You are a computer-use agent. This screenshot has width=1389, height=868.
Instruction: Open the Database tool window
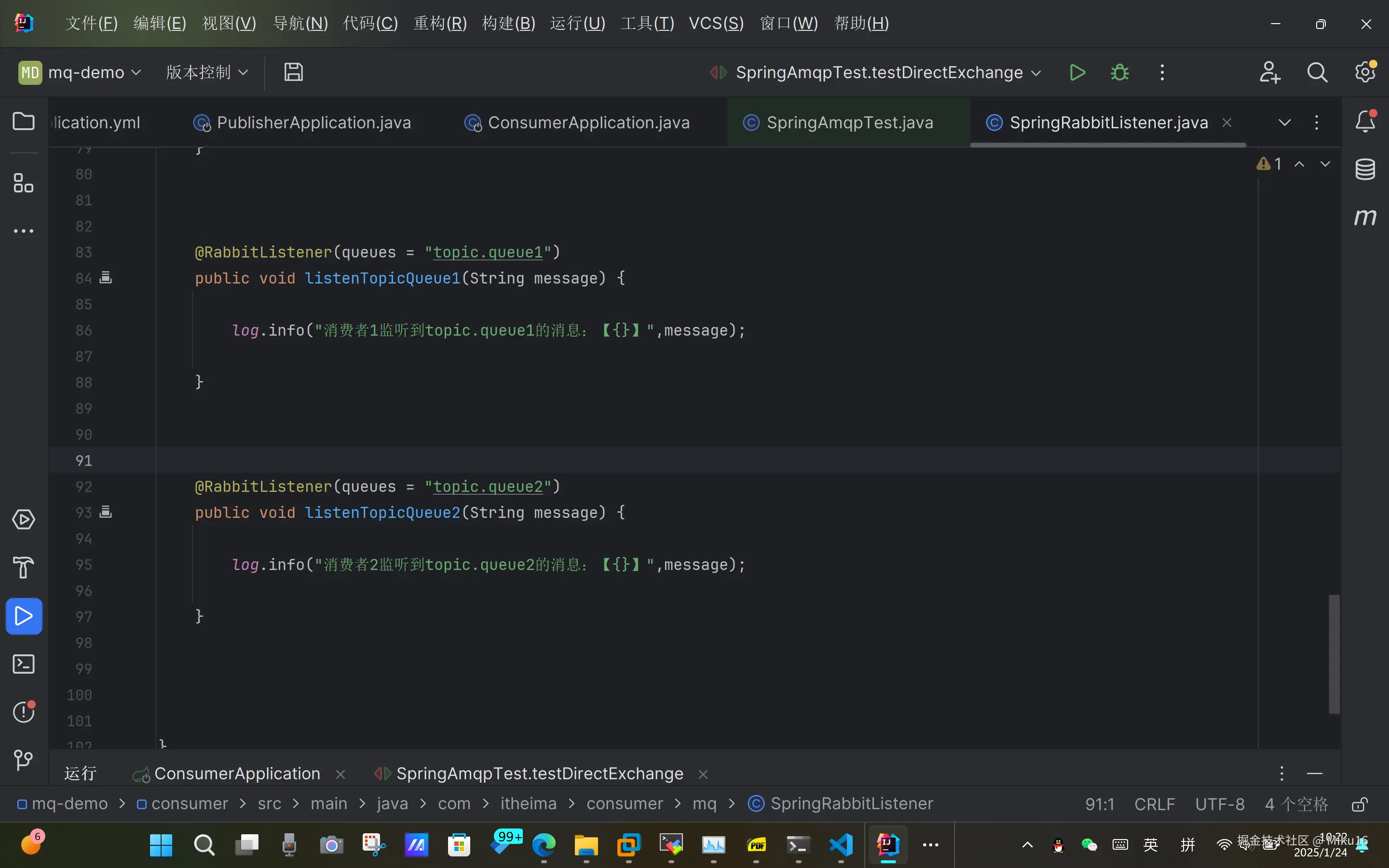(x=1365, y=169)
